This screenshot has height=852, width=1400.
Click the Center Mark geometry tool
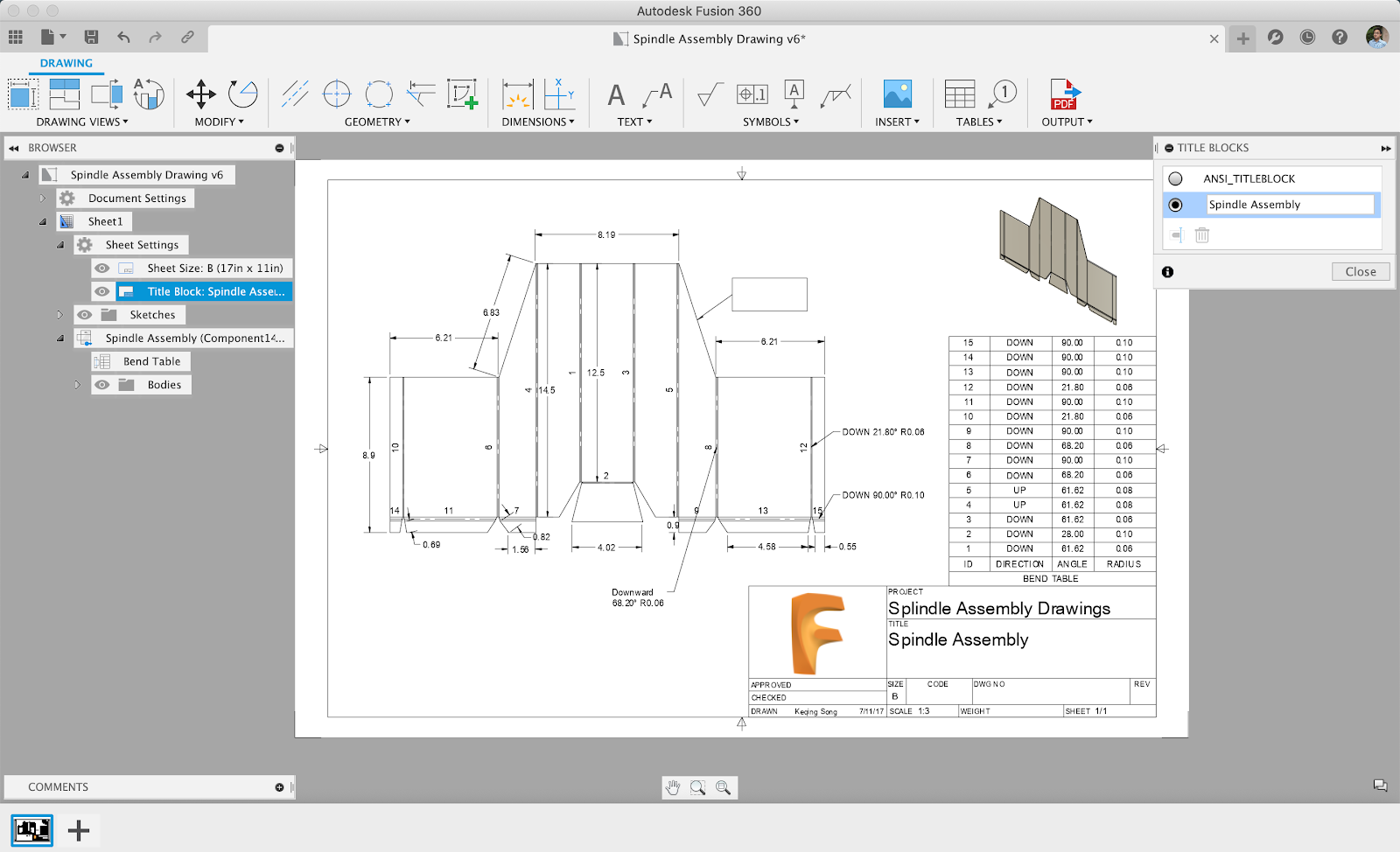click(337, 94)
